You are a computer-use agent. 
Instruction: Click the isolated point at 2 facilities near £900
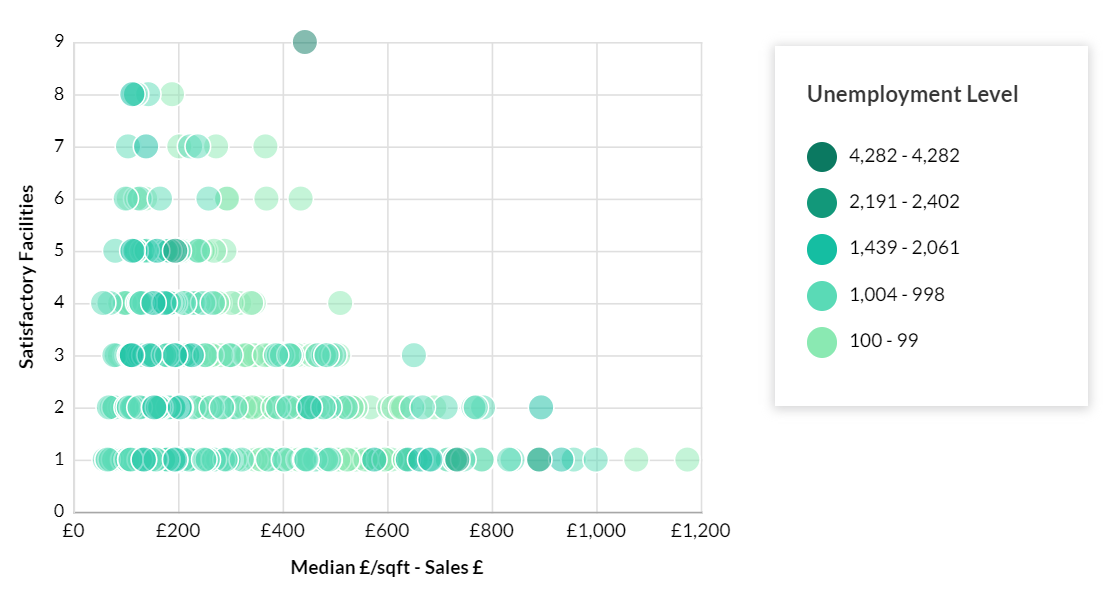[541, 407]
